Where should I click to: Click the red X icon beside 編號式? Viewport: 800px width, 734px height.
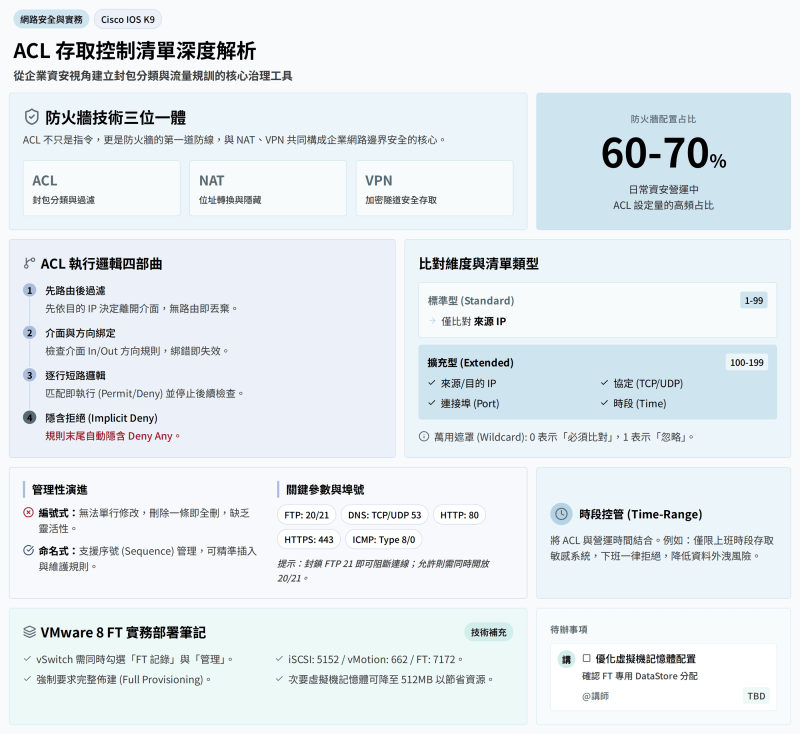point(29,512)
